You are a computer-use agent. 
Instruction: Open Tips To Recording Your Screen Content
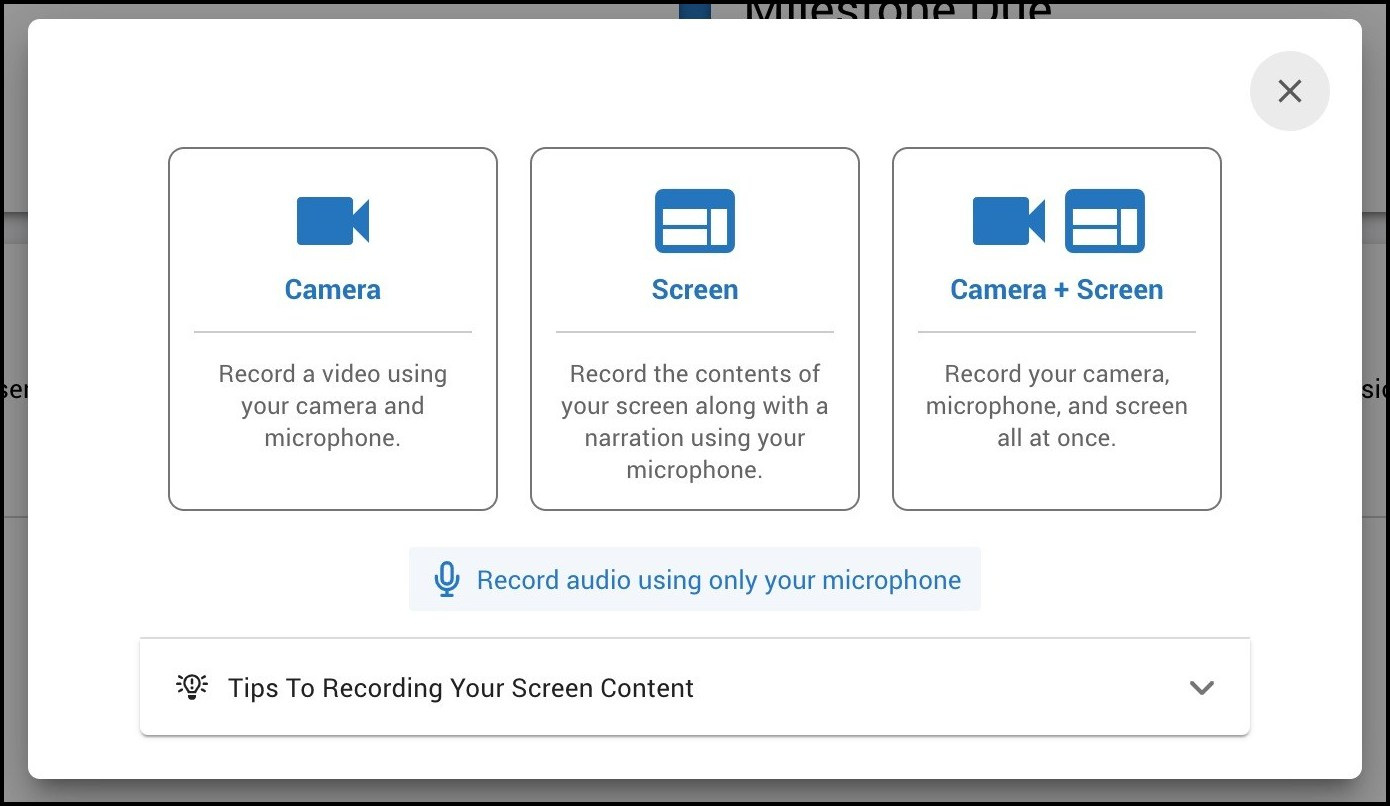click(461, 688)
